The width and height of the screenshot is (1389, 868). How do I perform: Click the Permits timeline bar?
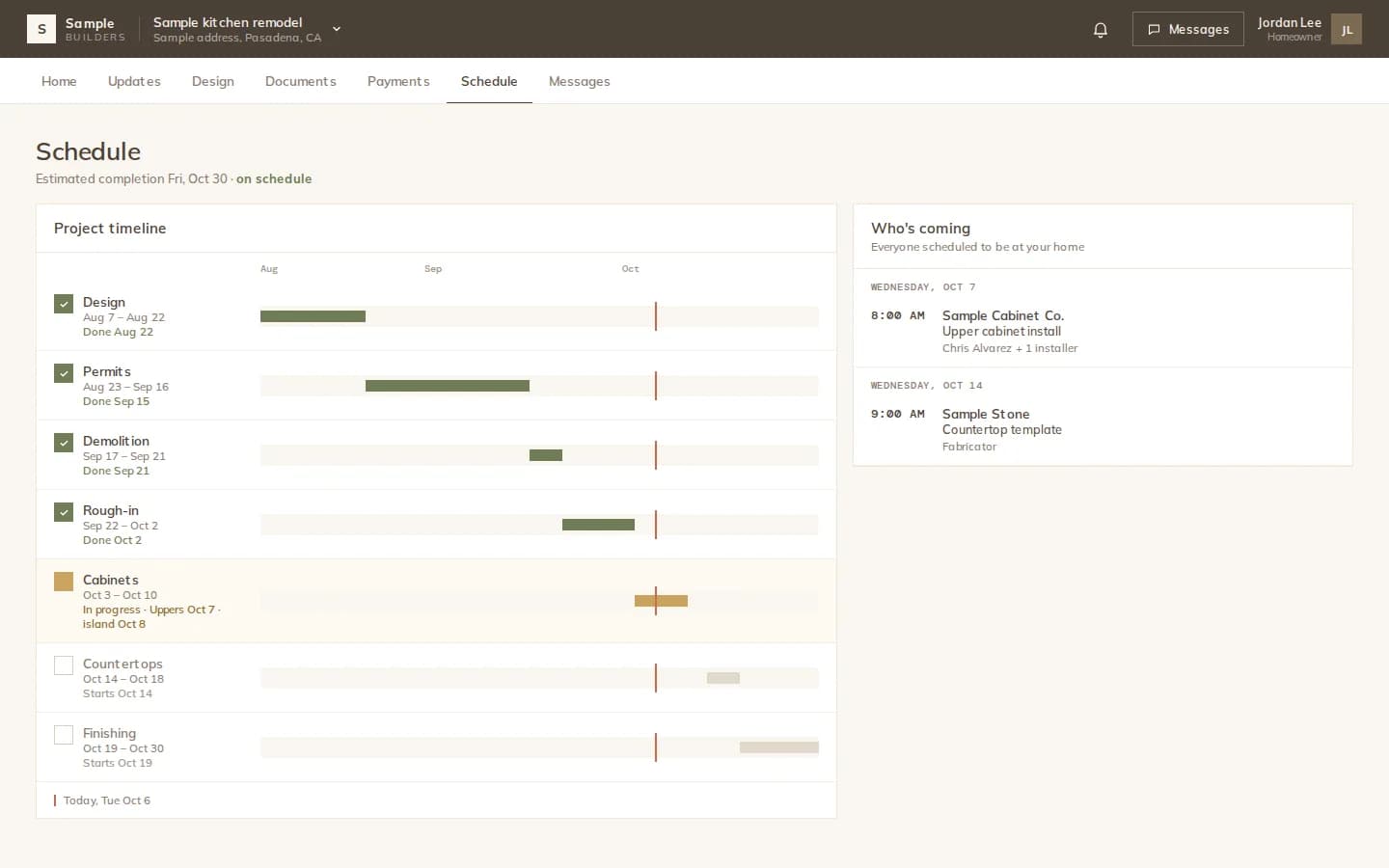click(x=448, y=386)
